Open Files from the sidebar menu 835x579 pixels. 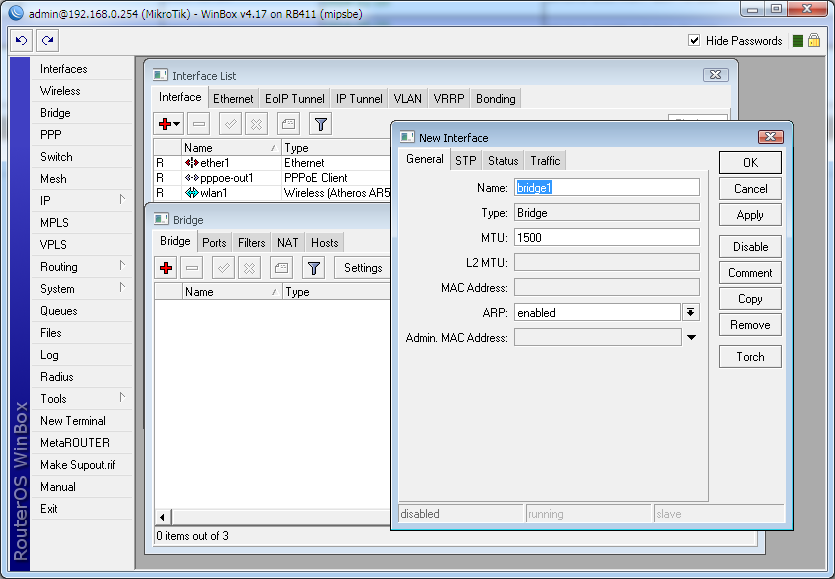pos(83,333)
